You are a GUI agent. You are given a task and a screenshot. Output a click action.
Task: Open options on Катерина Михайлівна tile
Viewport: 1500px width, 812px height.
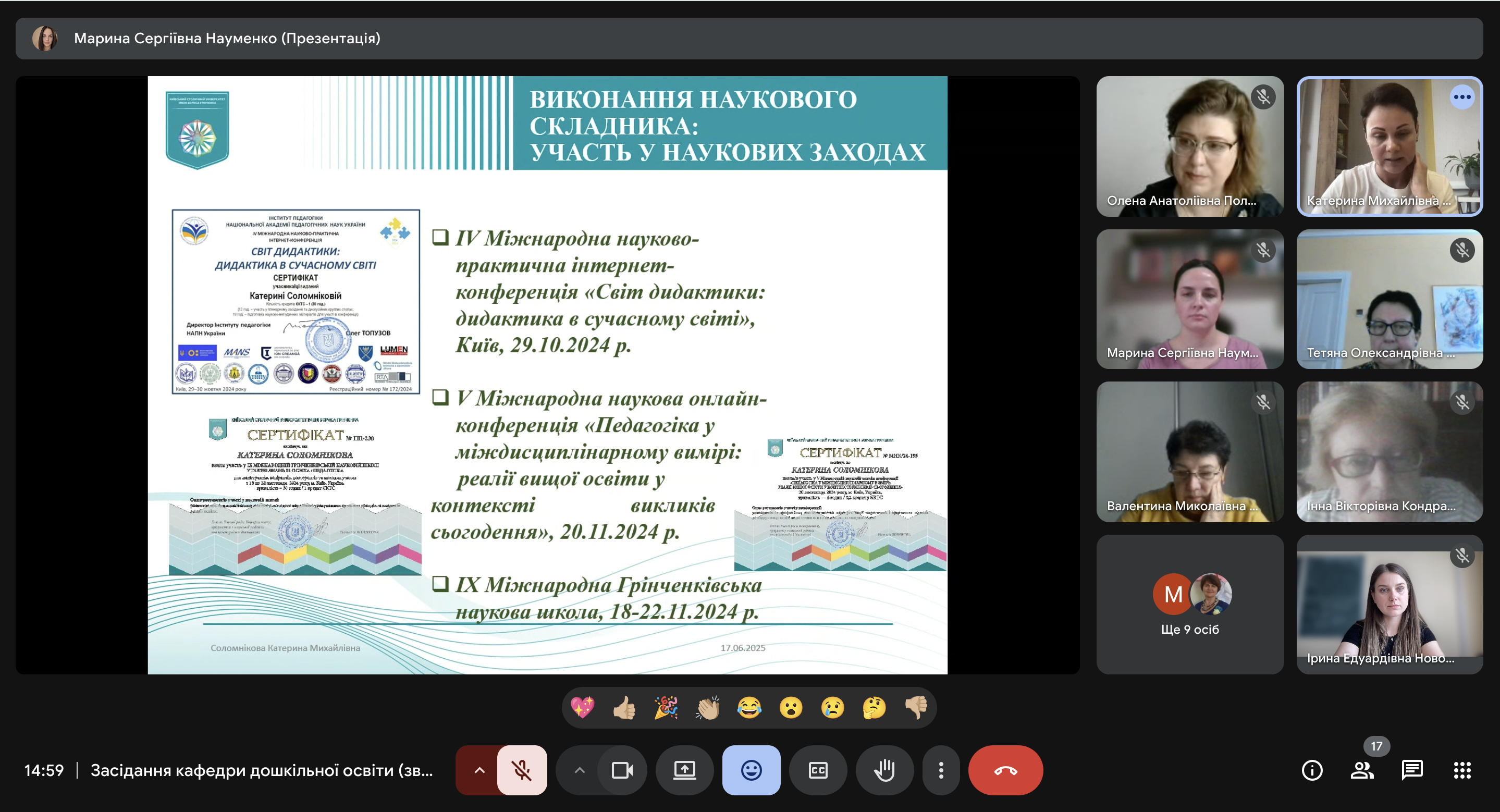pyautogui.click(x=1461, y=97)
